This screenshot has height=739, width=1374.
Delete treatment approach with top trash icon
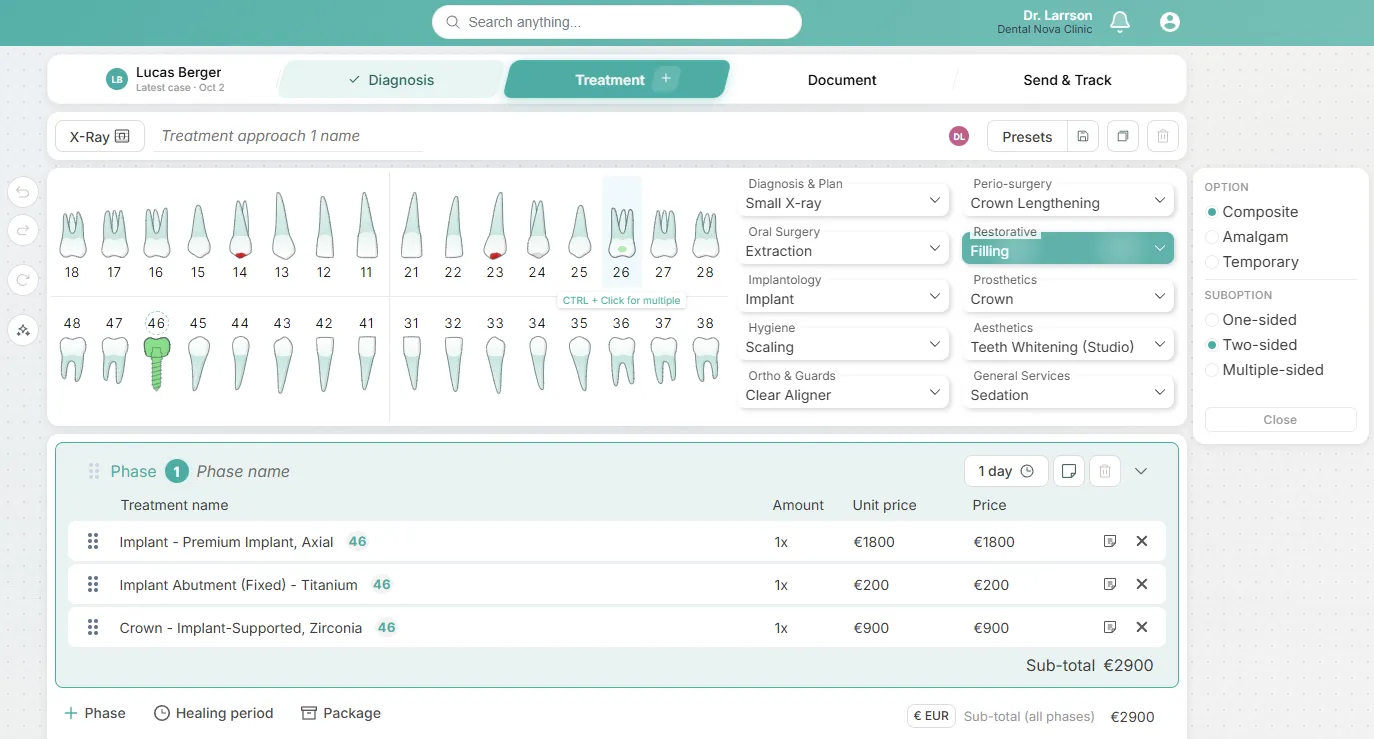[1162, 136]
